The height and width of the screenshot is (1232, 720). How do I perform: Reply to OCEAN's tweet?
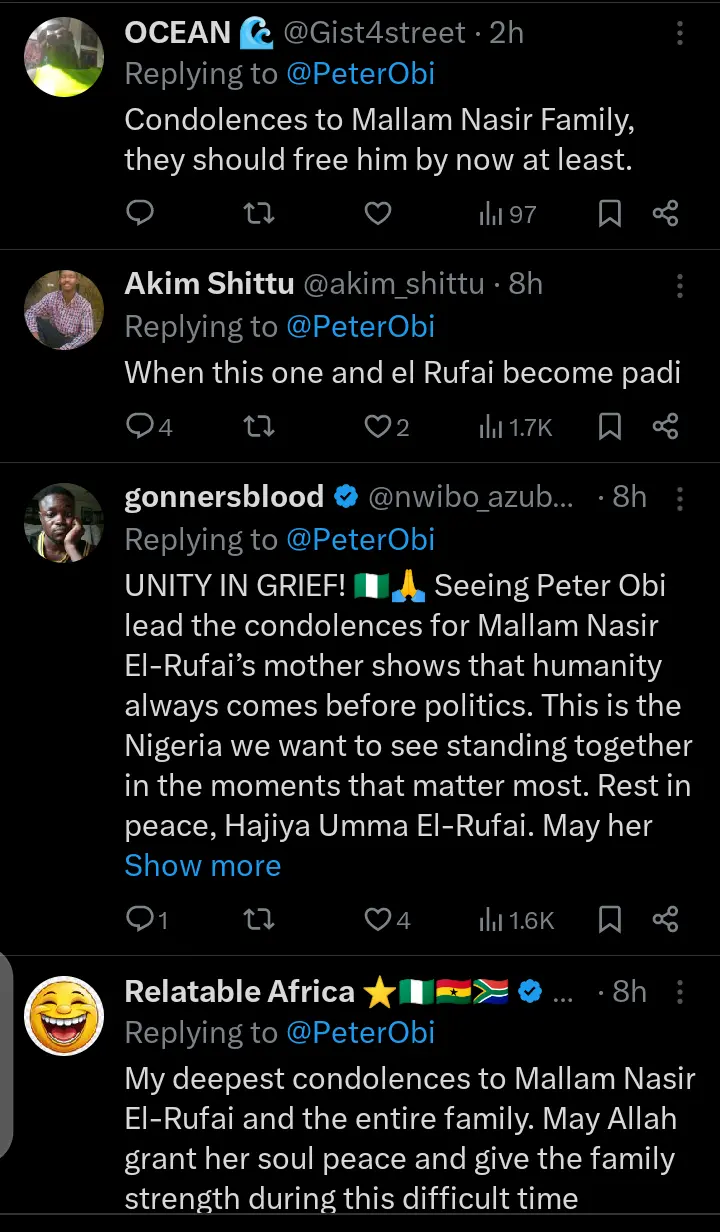(x=141, y=213)
